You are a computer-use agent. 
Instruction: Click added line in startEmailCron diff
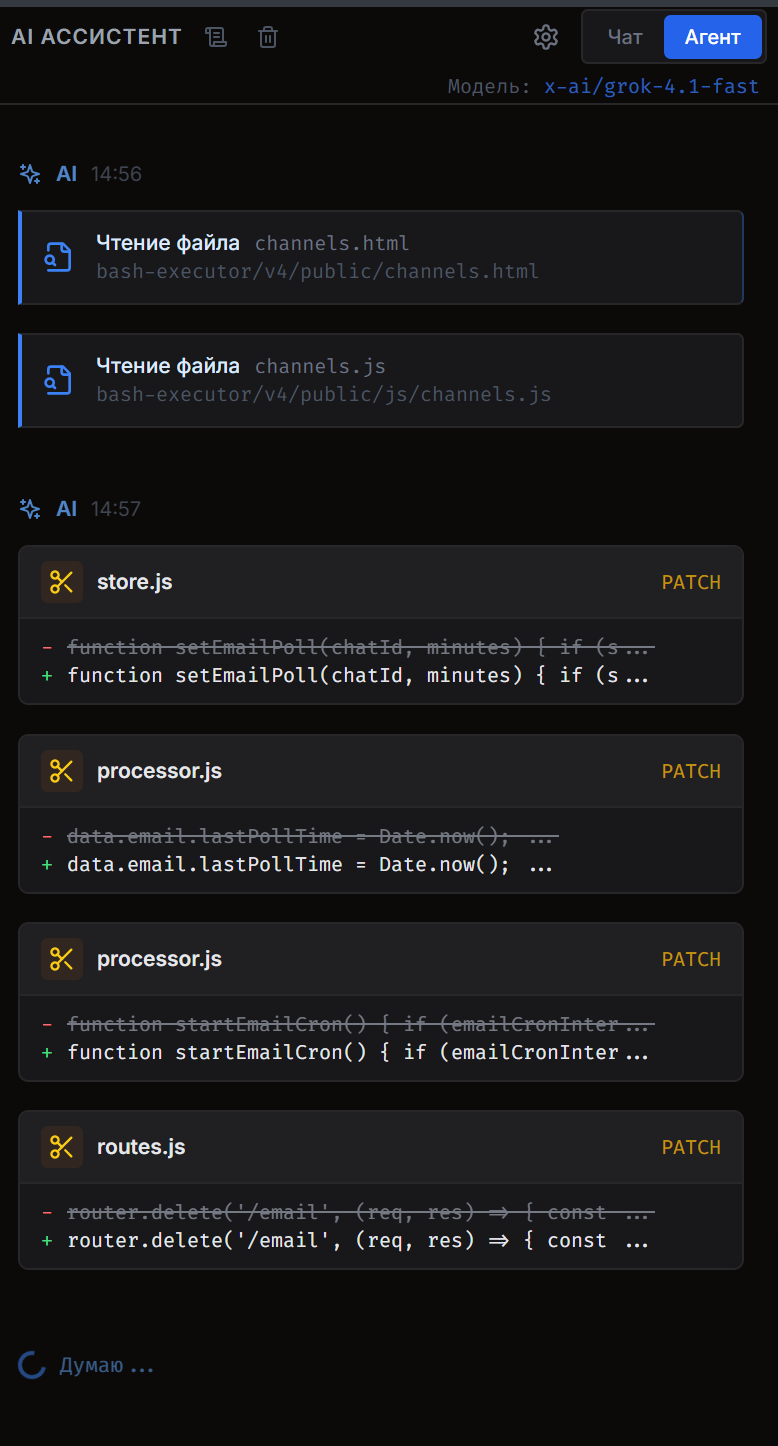pyautogui.click(x=357, y=1052)
